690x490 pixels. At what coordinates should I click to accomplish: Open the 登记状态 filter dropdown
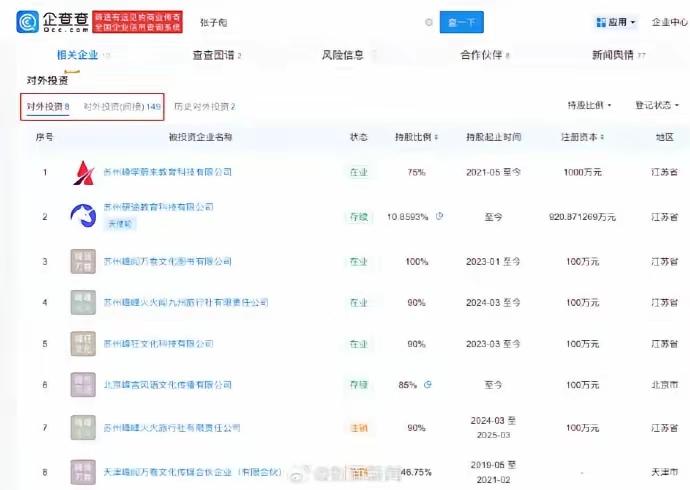click(657, 105)
